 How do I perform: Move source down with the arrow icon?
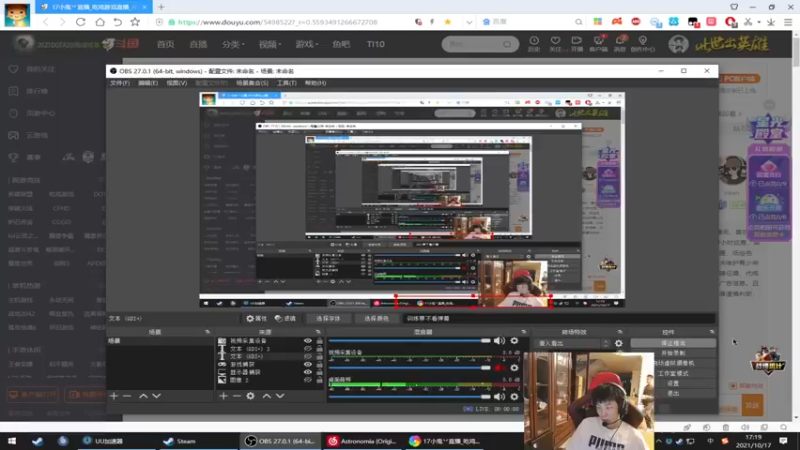[x=280, y=396]
